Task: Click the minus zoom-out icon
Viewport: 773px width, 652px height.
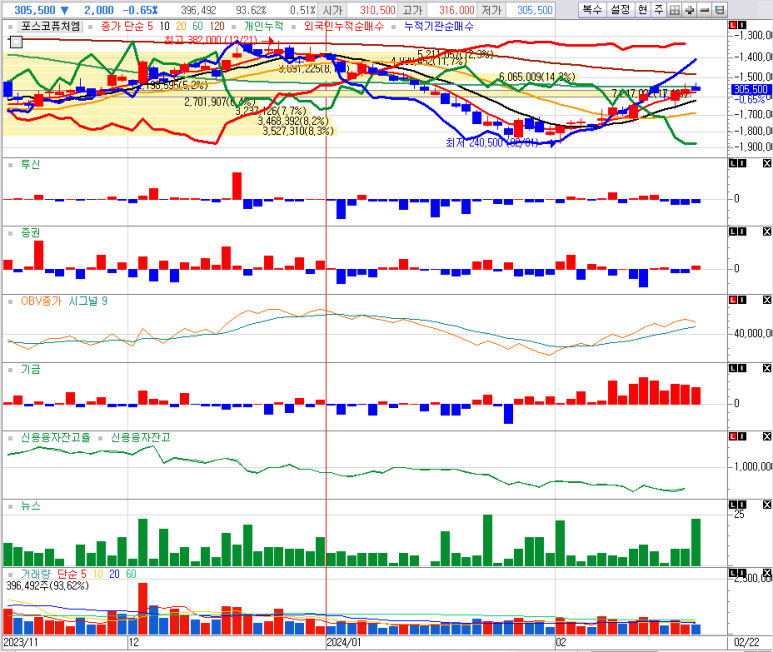Action: pos(704,9)
